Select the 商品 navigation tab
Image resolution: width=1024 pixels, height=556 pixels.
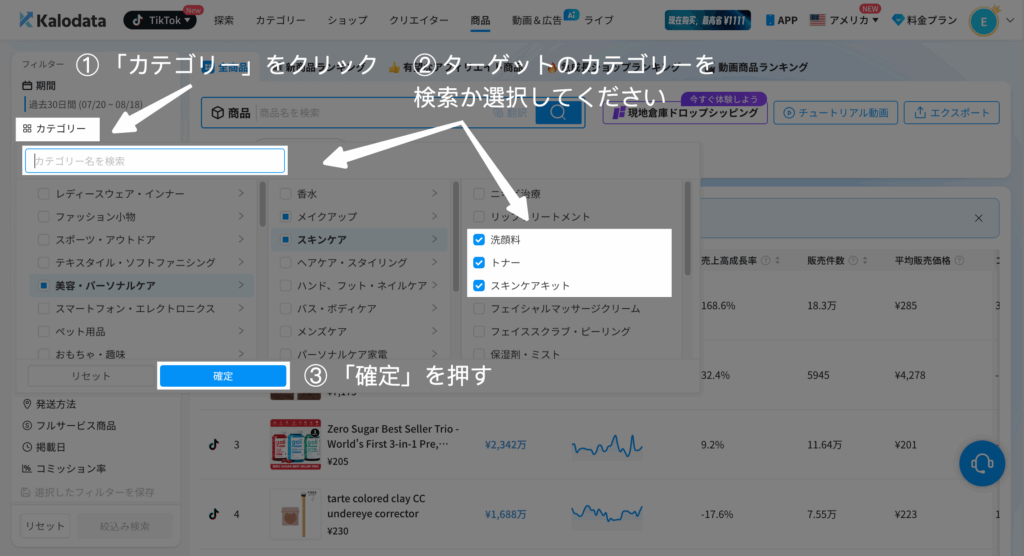click(480, 20)
